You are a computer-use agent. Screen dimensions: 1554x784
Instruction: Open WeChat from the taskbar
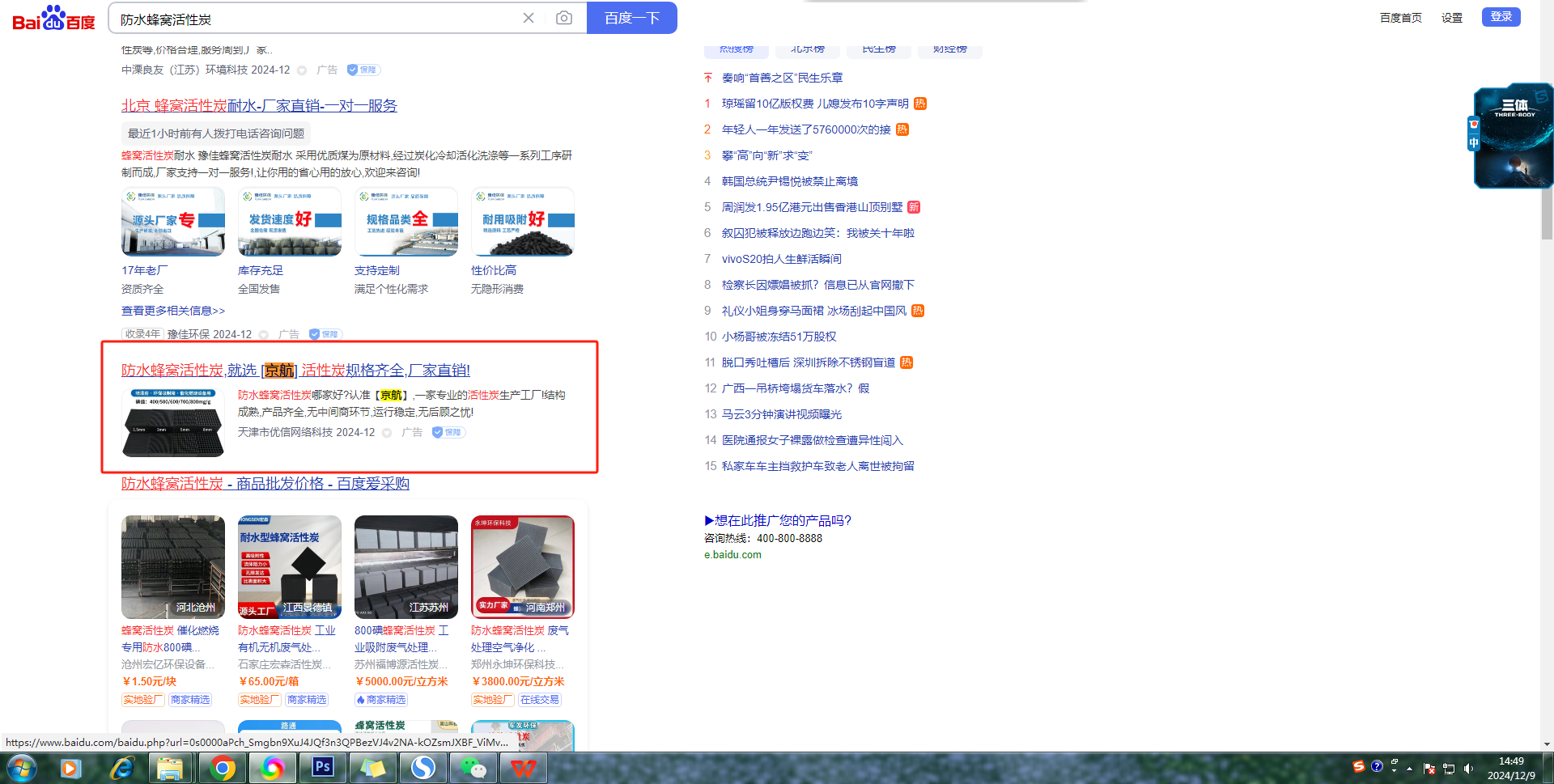click(473, 768)
